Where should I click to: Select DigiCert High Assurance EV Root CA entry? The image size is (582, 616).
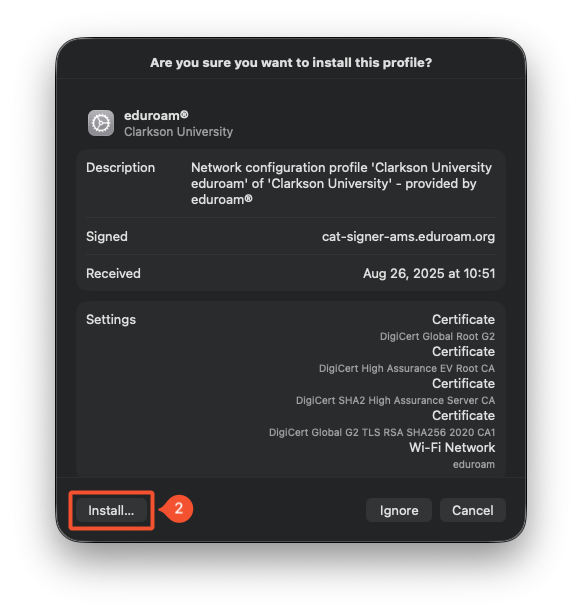pos(407,368)
